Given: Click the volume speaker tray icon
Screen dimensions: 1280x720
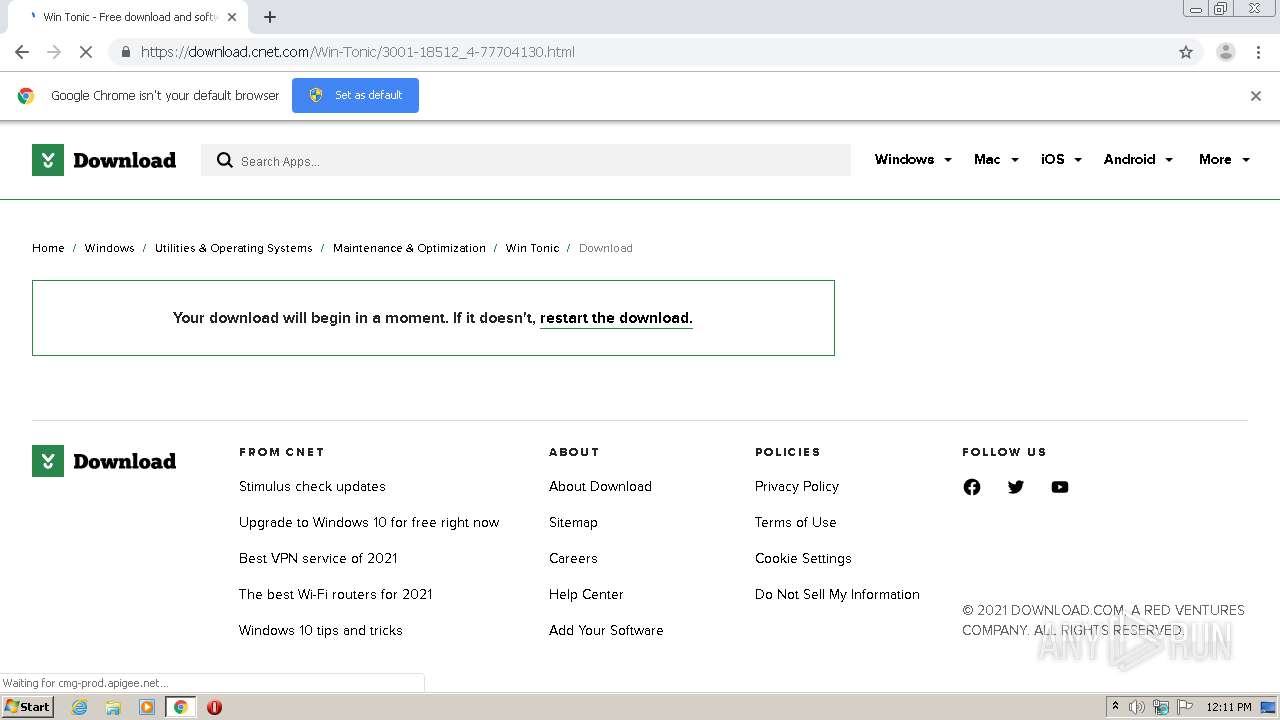Looking at the screenshot, I should tap(1137, 707).
